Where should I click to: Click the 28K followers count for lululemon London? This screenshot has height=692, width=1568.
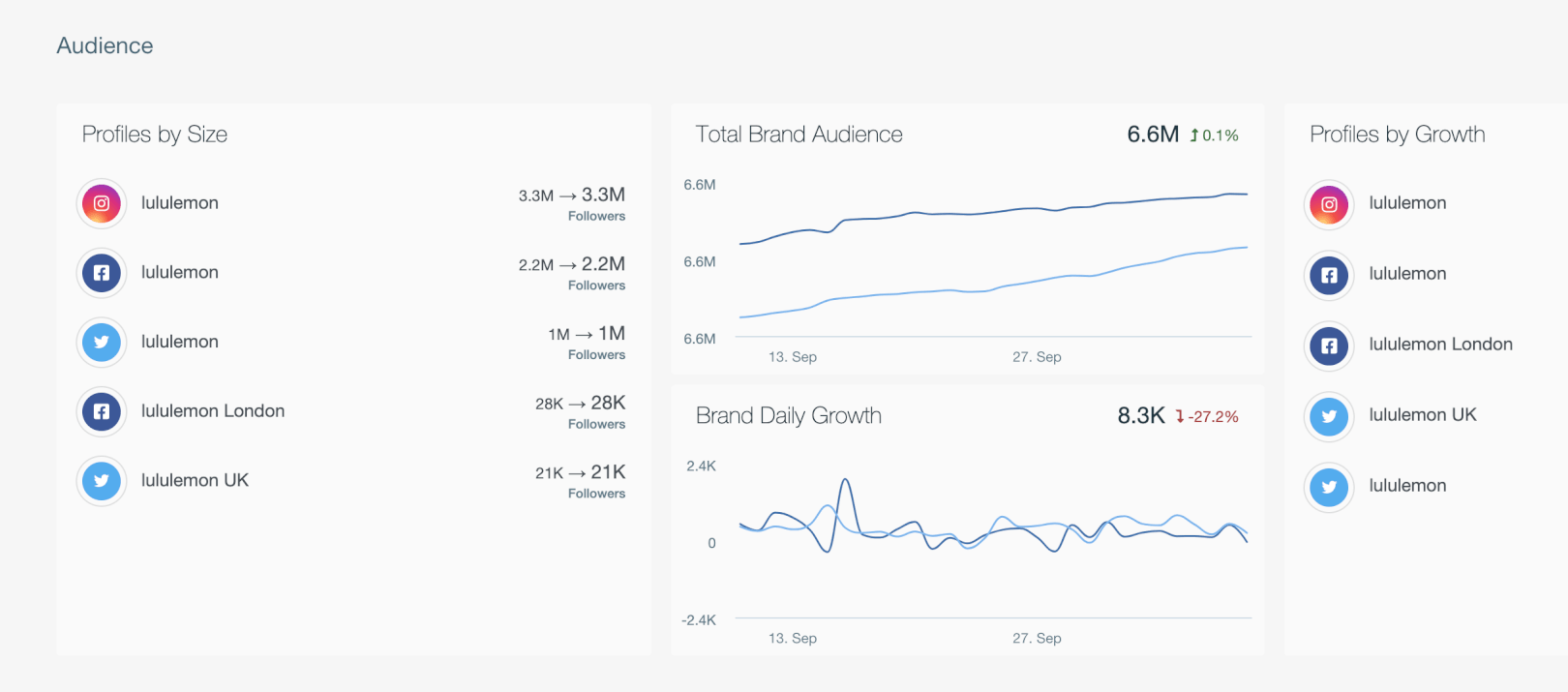pos(607,403)
